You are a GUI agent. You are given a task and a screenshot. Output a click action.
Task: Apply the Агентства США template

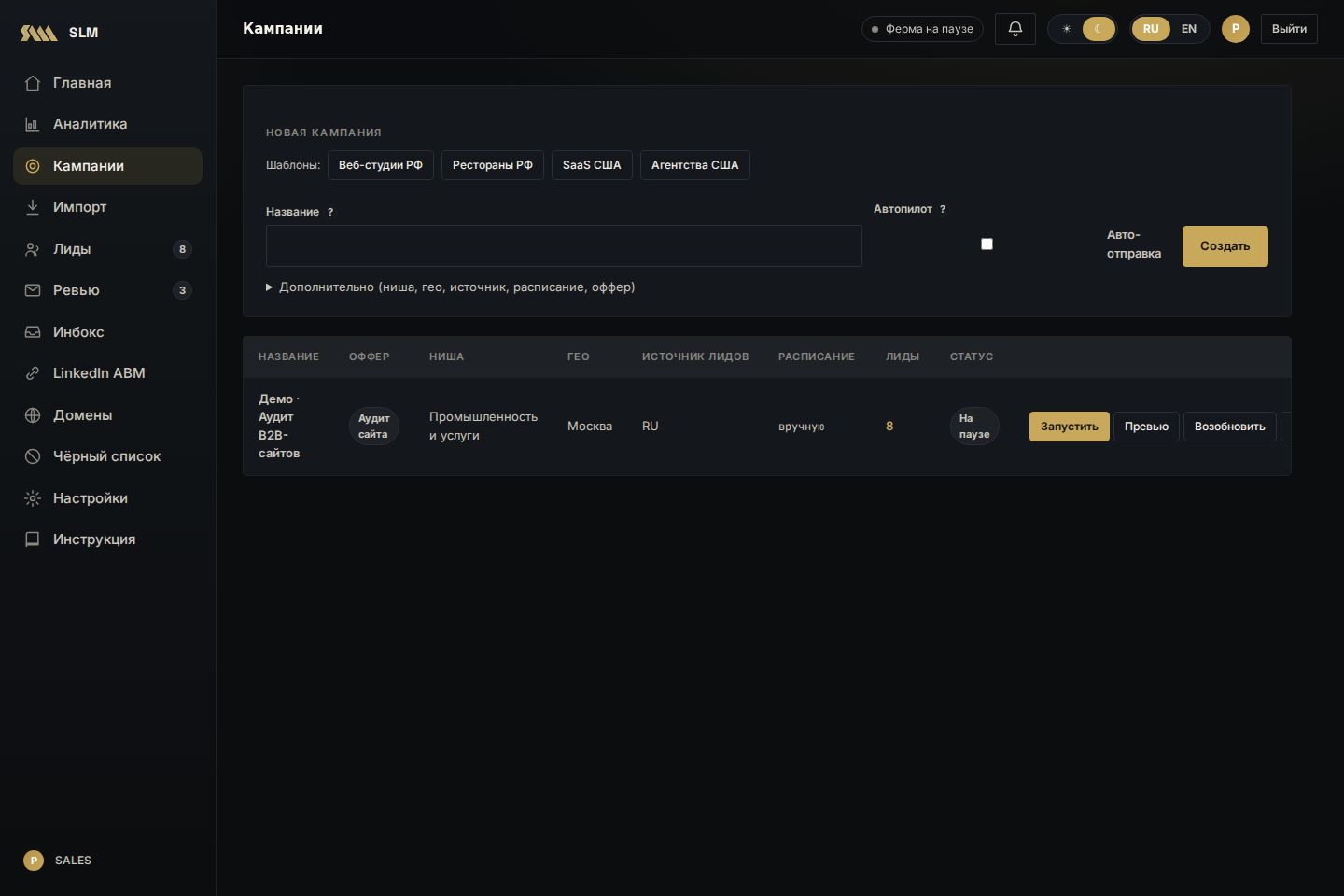tap(695, 165)
